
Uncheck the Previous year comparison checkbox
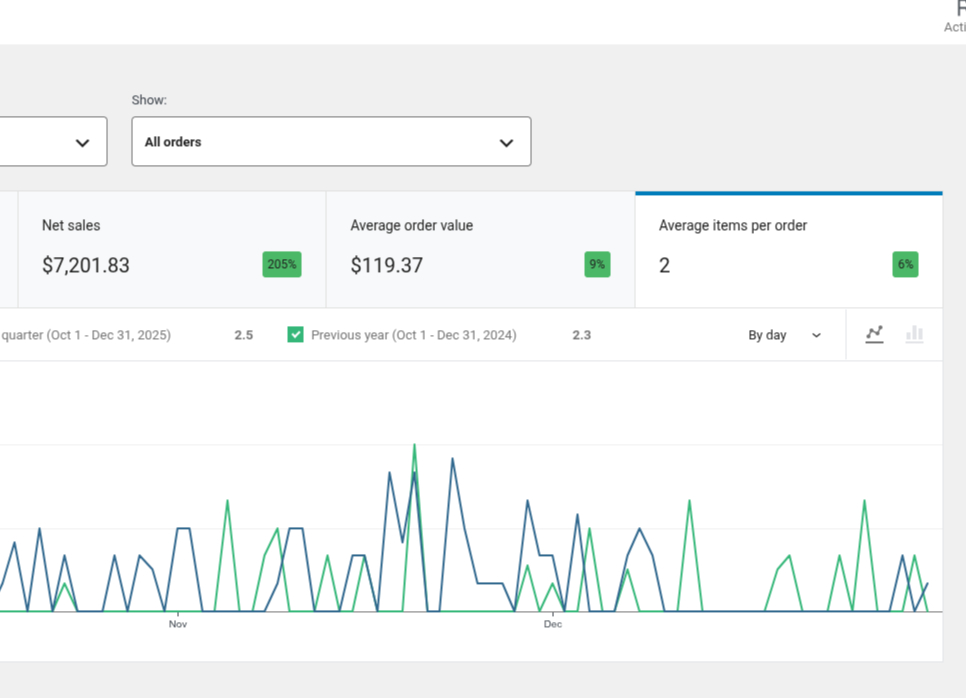coord(295,335)
